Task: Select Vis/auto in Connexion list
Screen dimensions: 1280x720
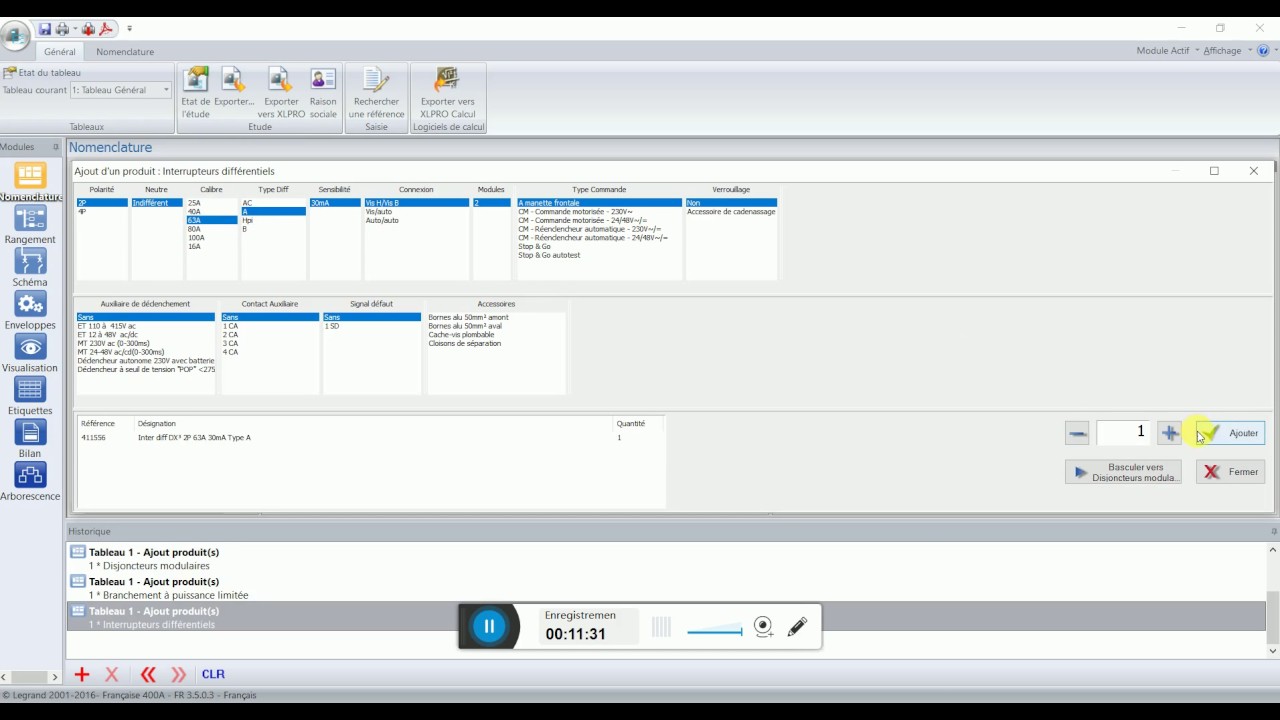Action: pos(416,212)
